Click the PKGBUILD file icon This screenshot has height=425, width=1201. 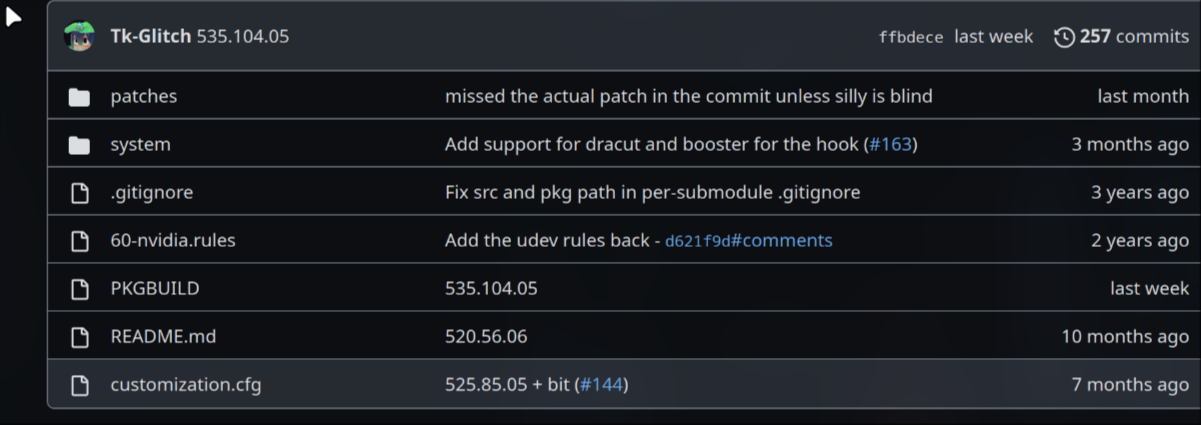[79, 289]
